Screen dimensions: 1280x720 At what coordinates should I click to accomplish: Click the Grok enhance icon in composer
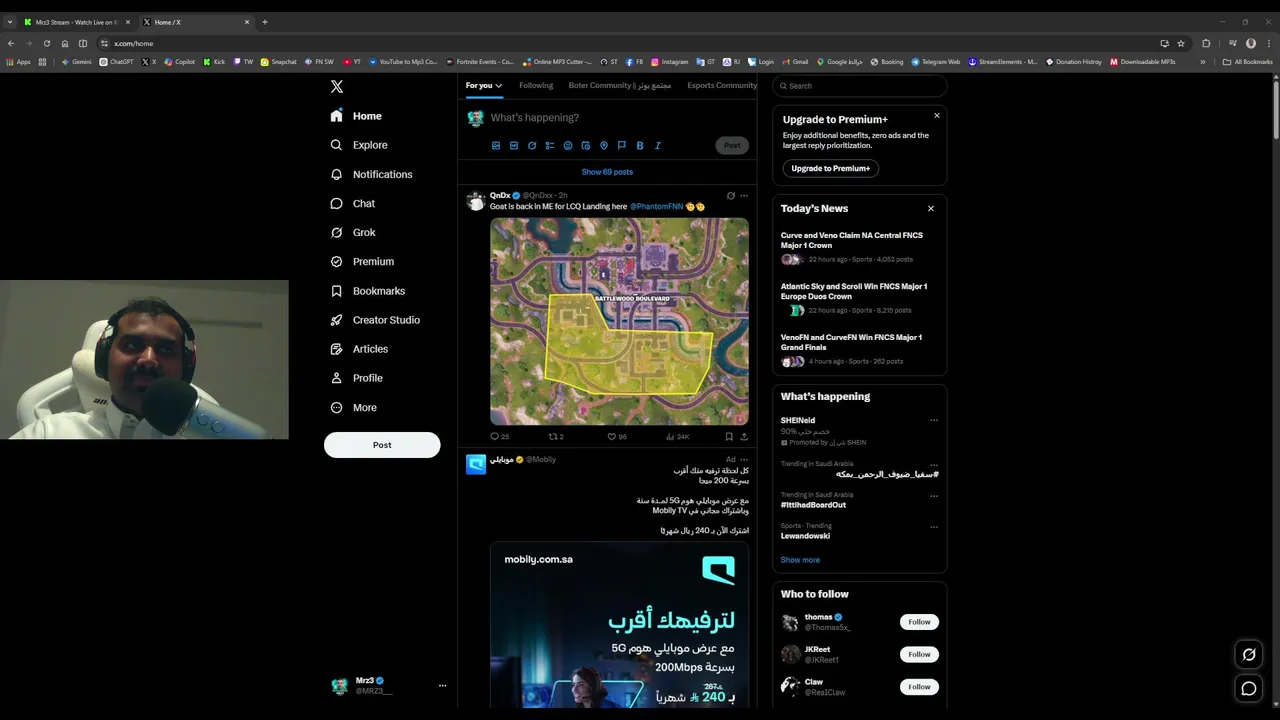coord(532,146)
